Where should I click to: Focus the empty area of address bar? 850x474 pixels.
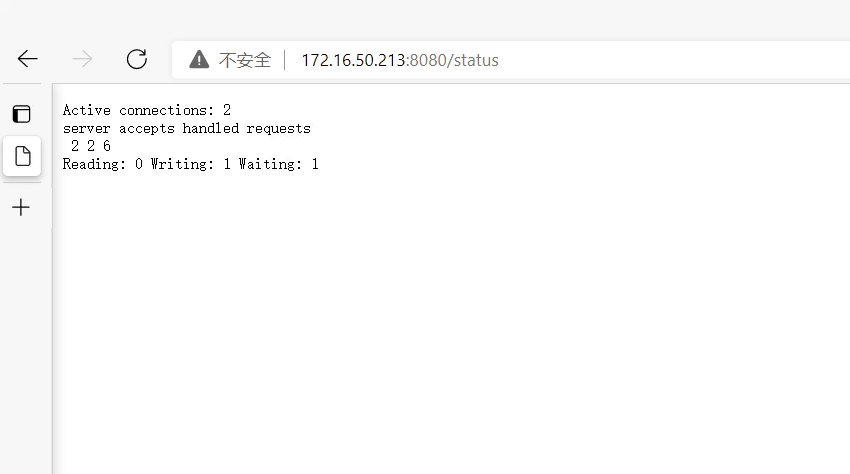pos(672,60)
